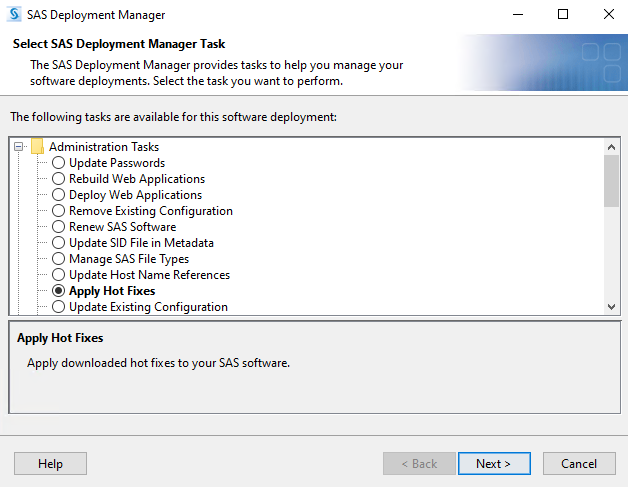This screenshot has width=628, height=487.
Task: Click the Next button to continue
Action: (494, 463)
